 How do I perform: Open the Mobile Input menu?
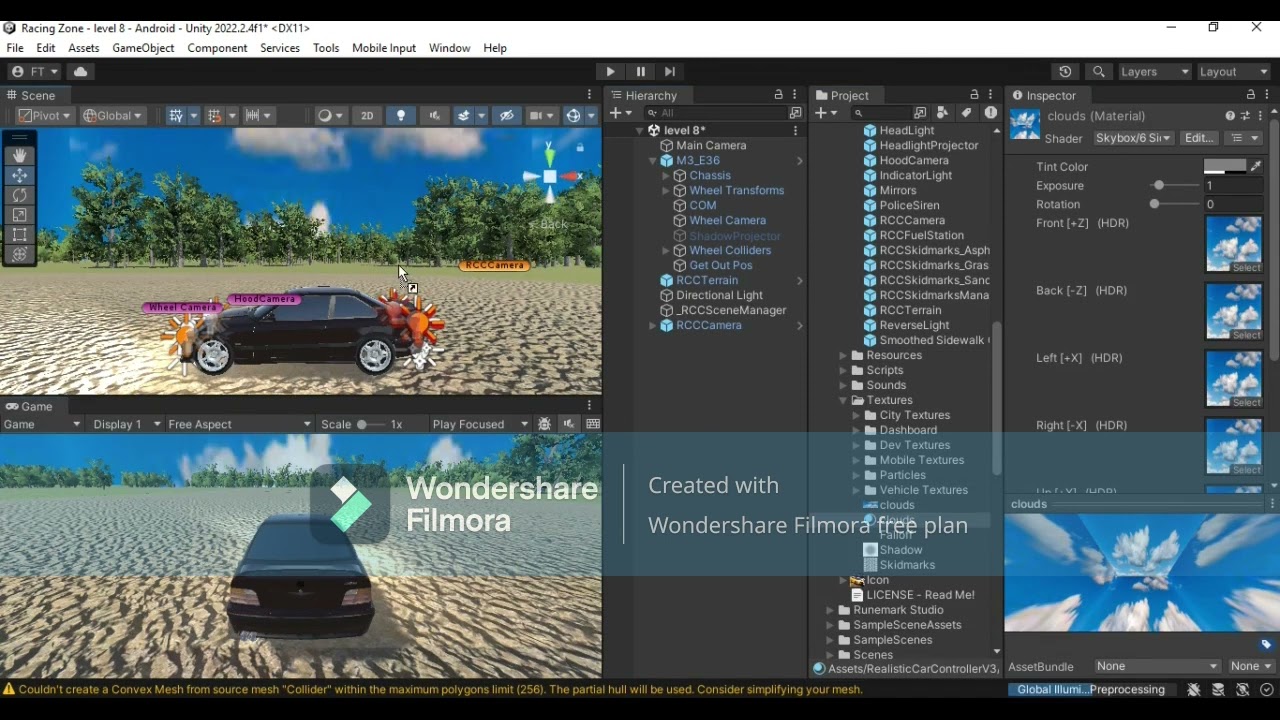pos(384,48)
